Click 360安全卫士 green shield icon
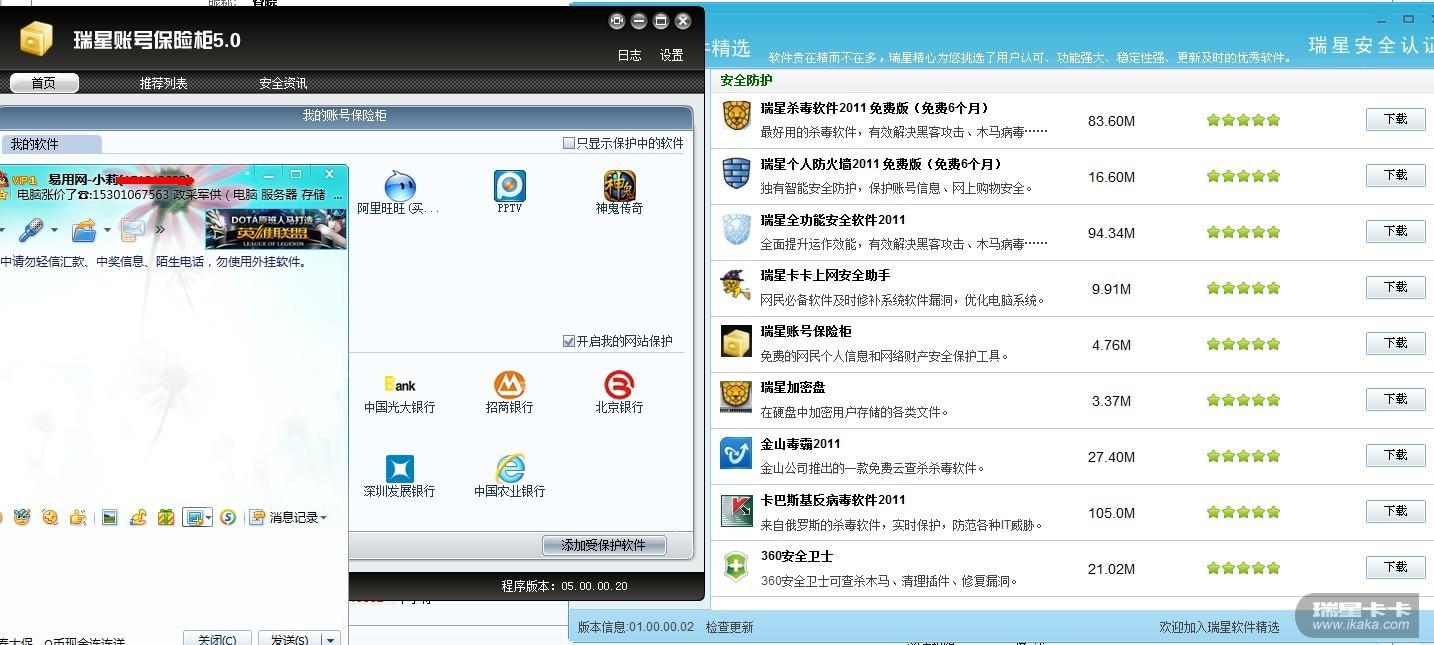This screenshot has width=1434, height=645. (x=736, y=566)
